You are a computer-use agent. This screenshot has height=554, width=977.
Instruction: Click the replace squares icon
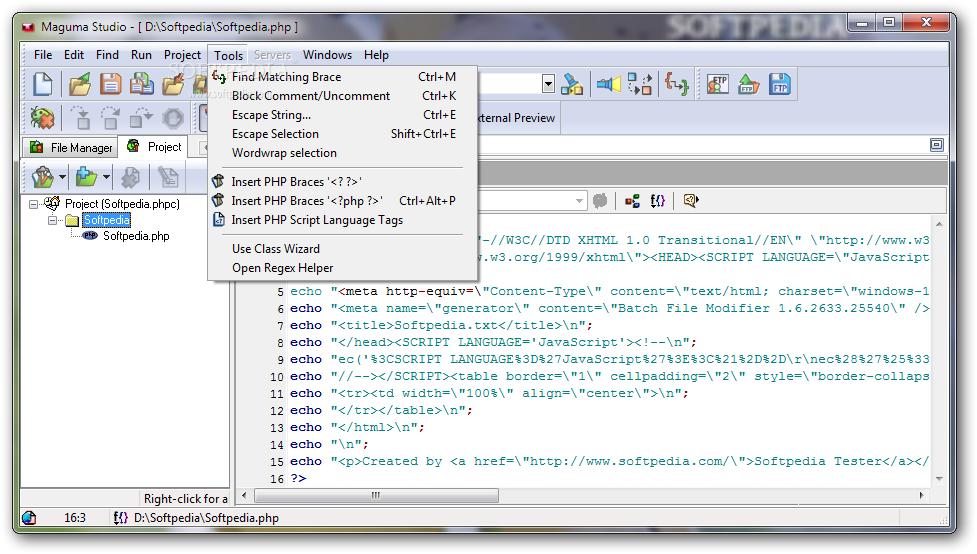pyautogui.click(x=639, y=84)
